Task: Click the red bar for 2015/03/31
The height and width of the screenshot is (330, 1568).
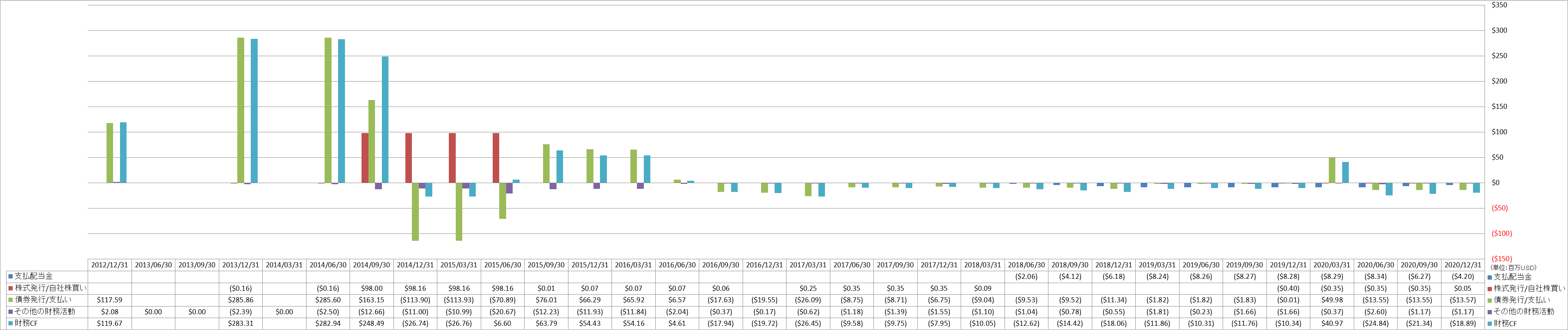Action: coord(452,158)
